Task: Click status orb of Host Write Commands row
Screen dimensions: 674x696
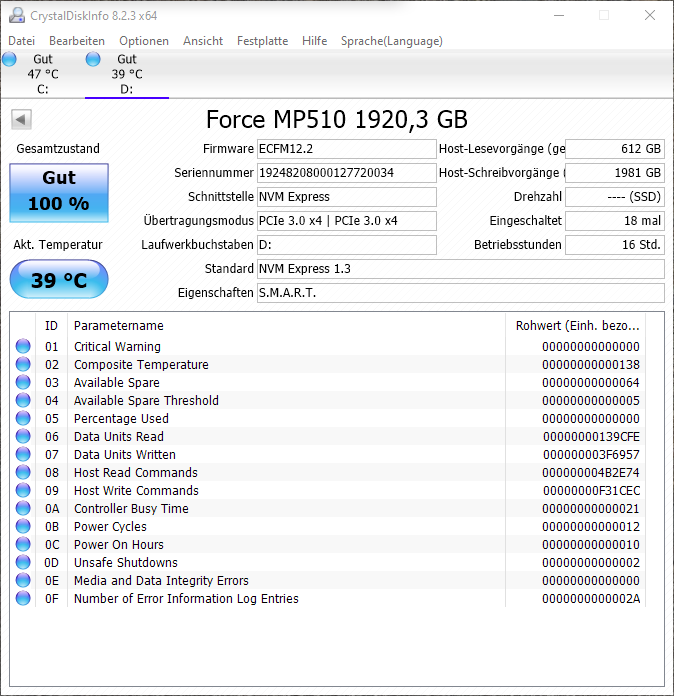Action: [x=23, y=490]
